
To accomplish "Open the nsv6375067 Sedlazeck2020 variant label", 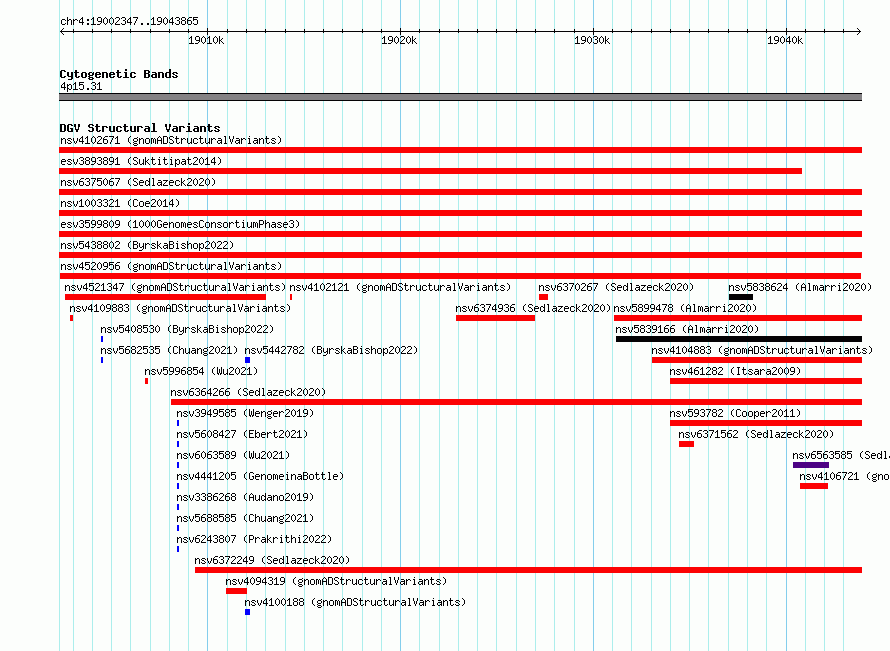I will [138, 182].
